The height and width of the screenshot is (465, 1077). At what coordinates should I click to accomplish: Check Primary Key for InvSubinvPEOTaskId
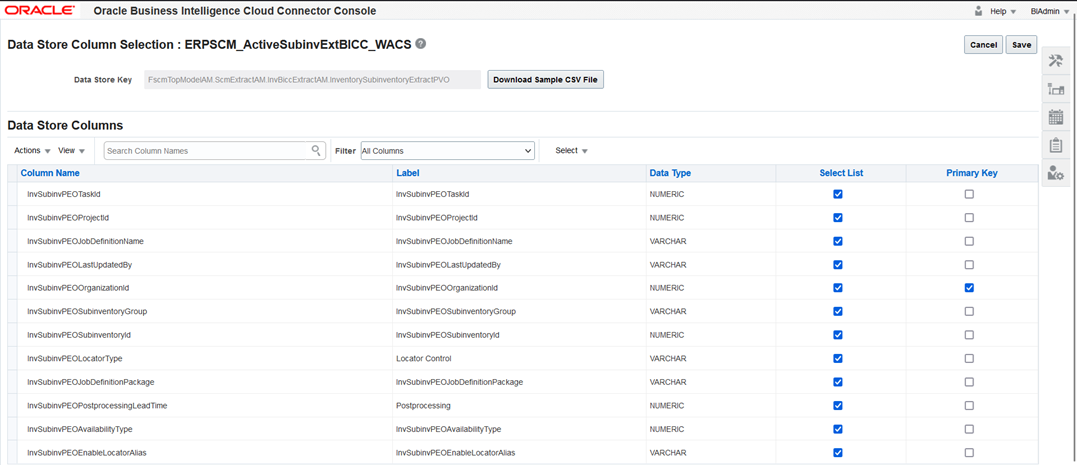[x=968, y=194]
